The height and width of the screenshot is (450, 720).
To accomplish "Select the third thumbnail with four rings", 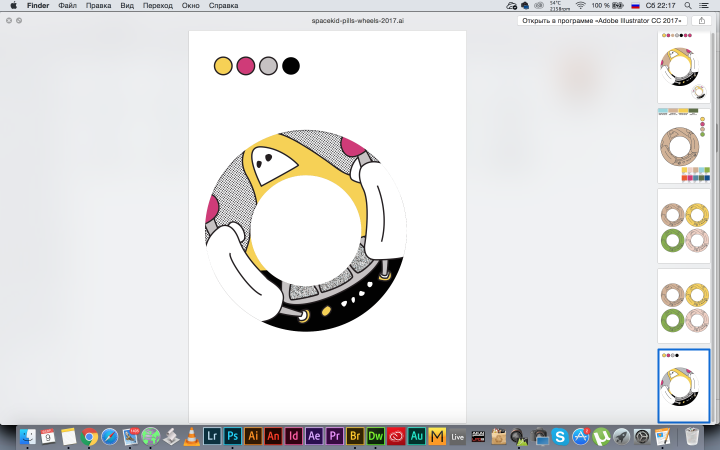I will point(683,226).
